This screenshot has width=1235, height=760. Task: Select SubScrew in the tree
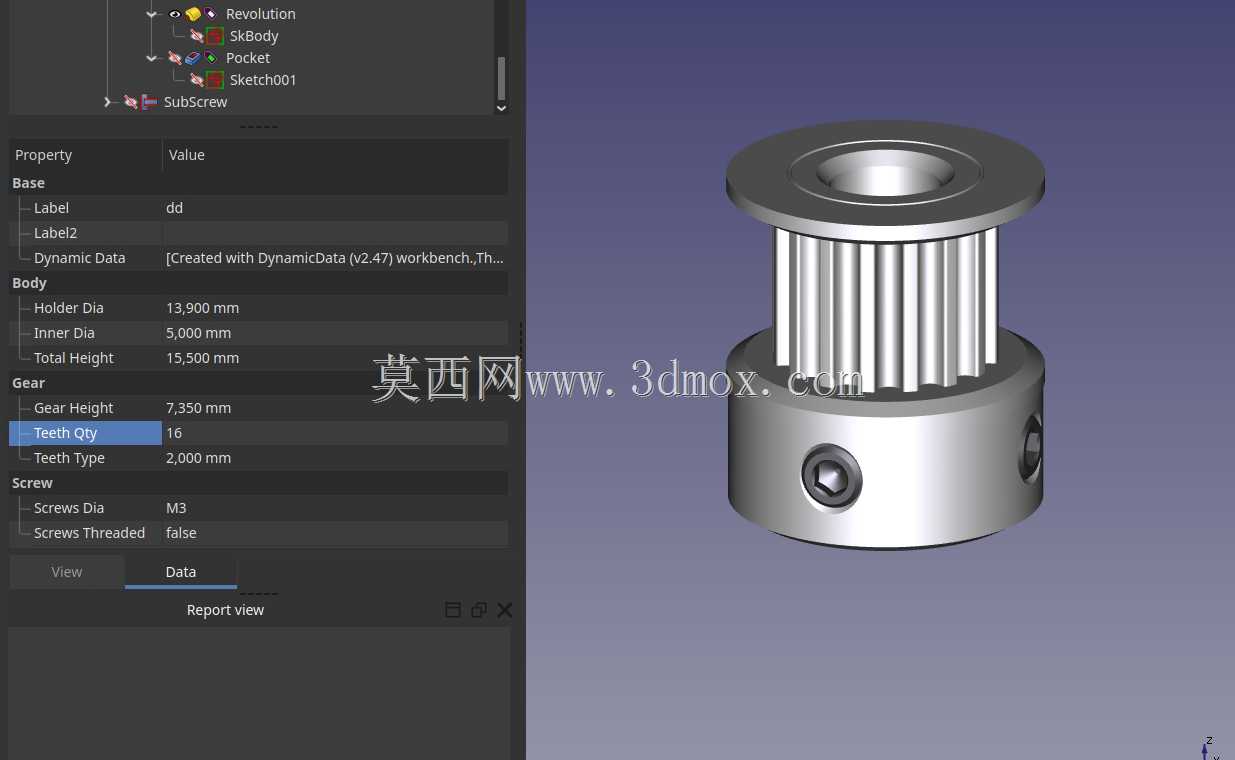coord(195,102)
